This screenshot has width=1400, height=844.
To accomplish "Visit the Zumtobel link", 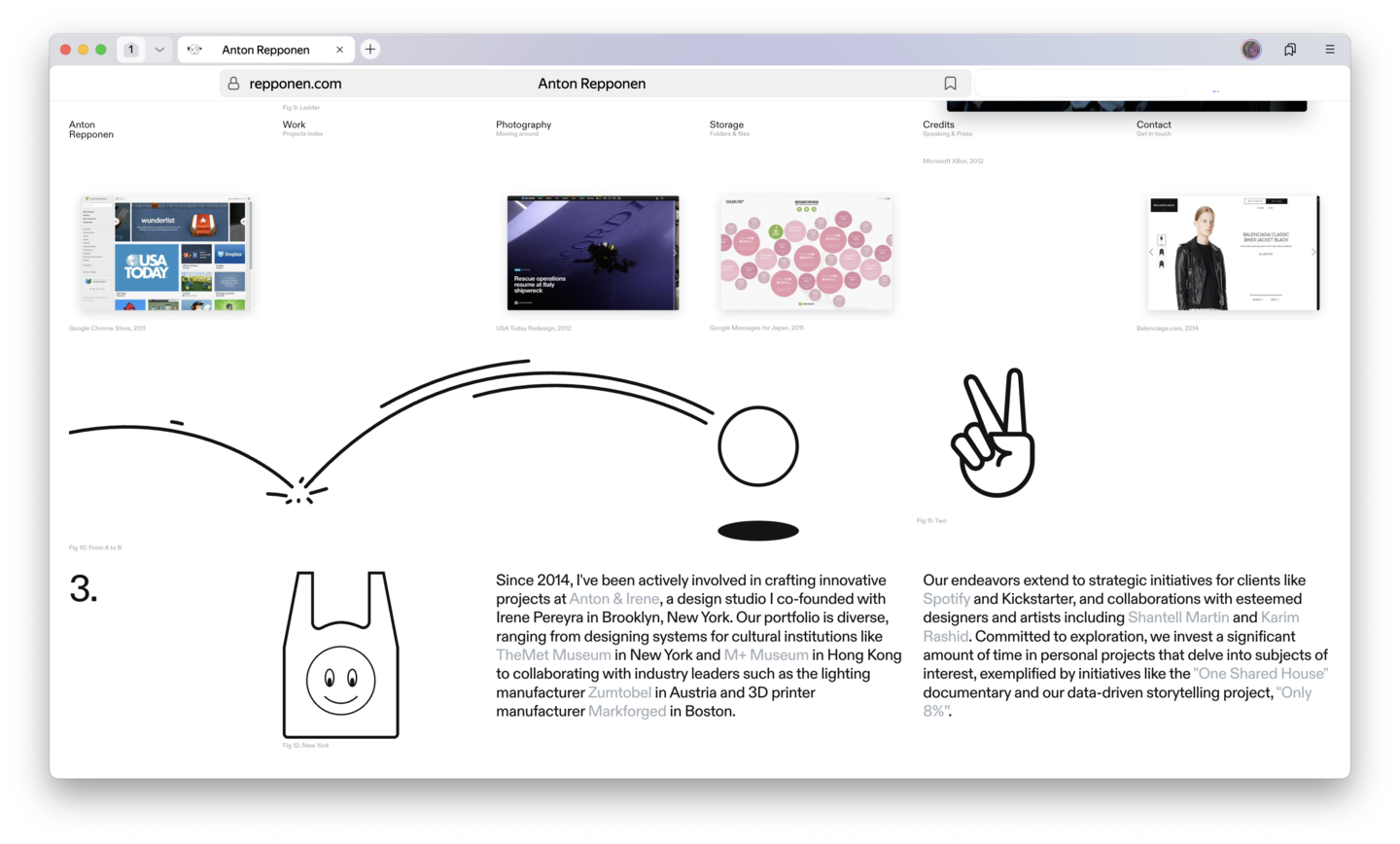I will click(619, 692).
